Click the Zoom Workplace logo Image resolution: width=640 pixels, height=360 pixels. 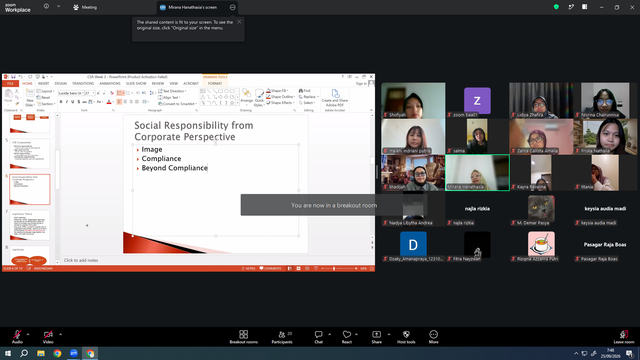tap(18, 8)
